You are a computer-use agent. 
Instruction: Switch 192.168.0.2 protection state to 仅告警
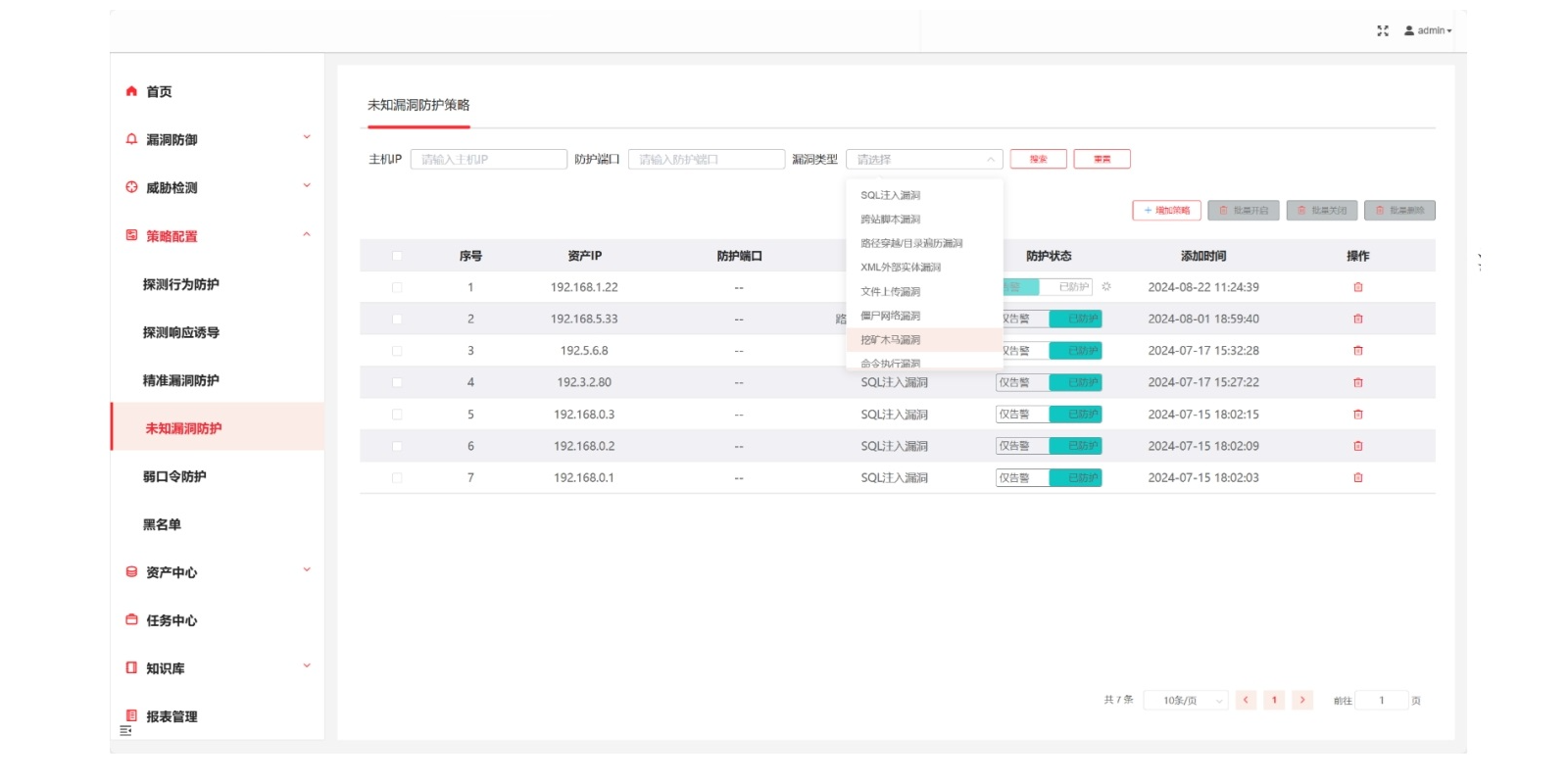pos(1020,446)
